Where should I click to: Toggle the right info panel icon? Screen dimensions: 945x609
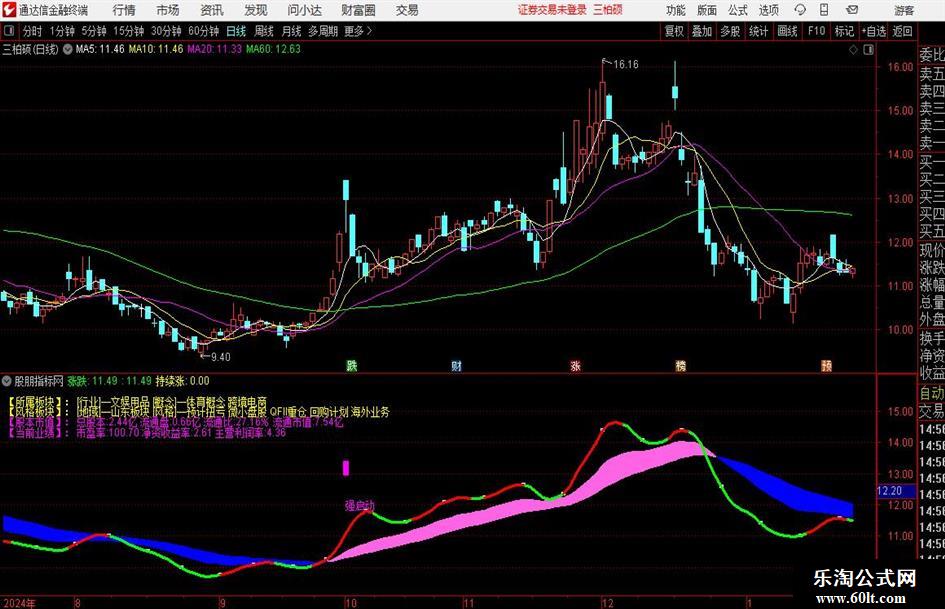[x=868, y=49]
